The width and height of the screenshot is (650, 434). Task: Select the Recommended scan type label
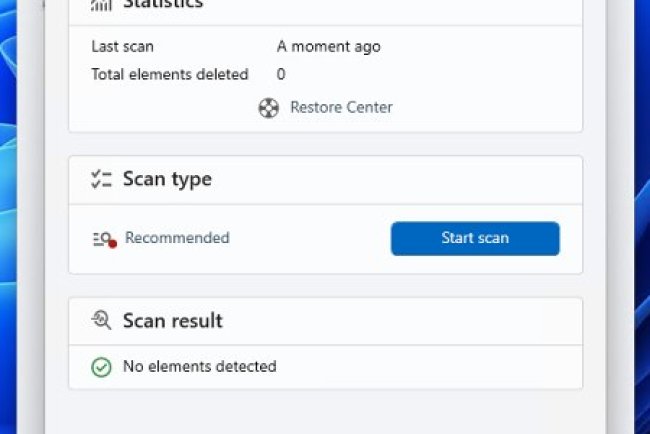tap(177, 238)
